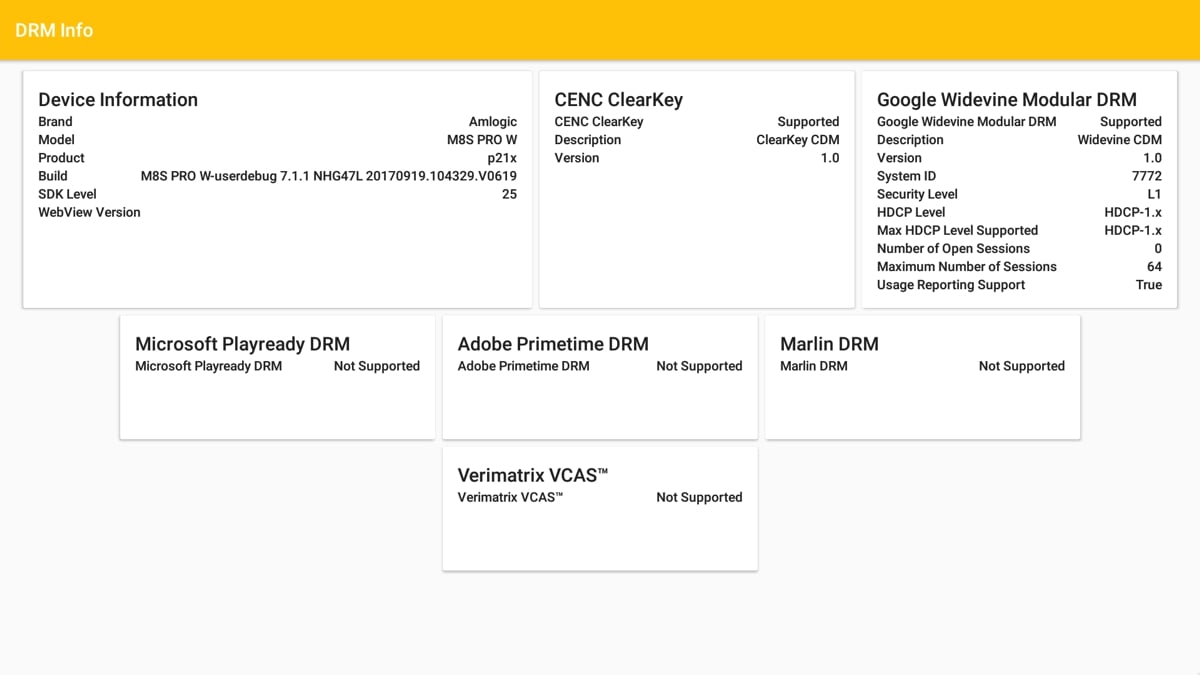This screenshot has width=1200, height=675.
Task: Click the Brand value Amlogic
Action: [x=493, y=122]
